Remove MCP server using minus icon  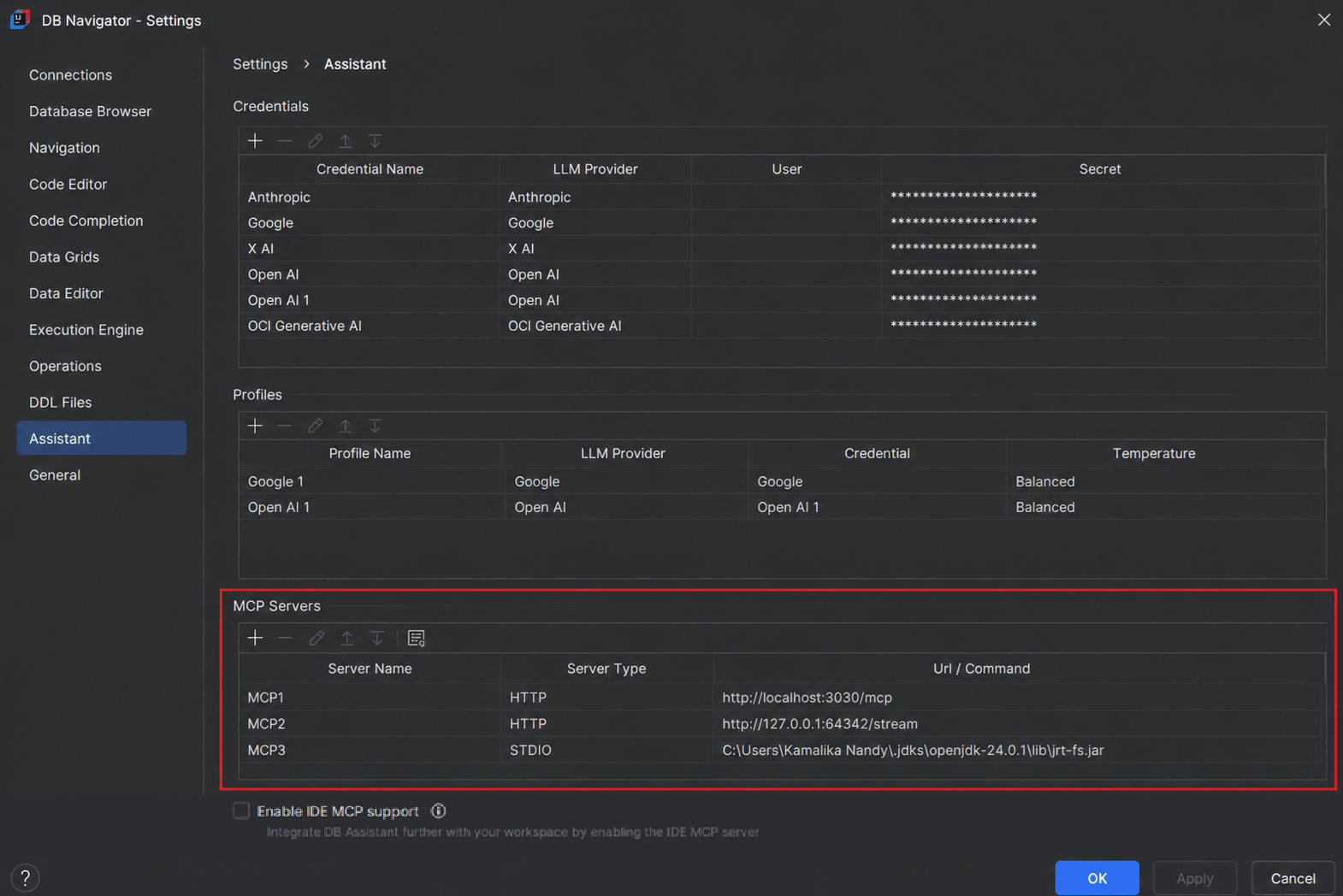285,638
